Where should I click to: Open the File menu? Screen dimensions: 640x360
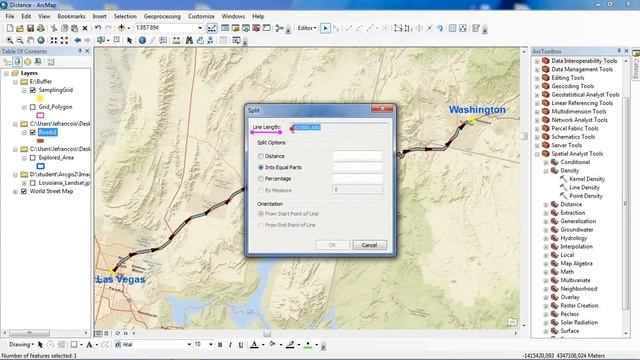click(10, 16)
